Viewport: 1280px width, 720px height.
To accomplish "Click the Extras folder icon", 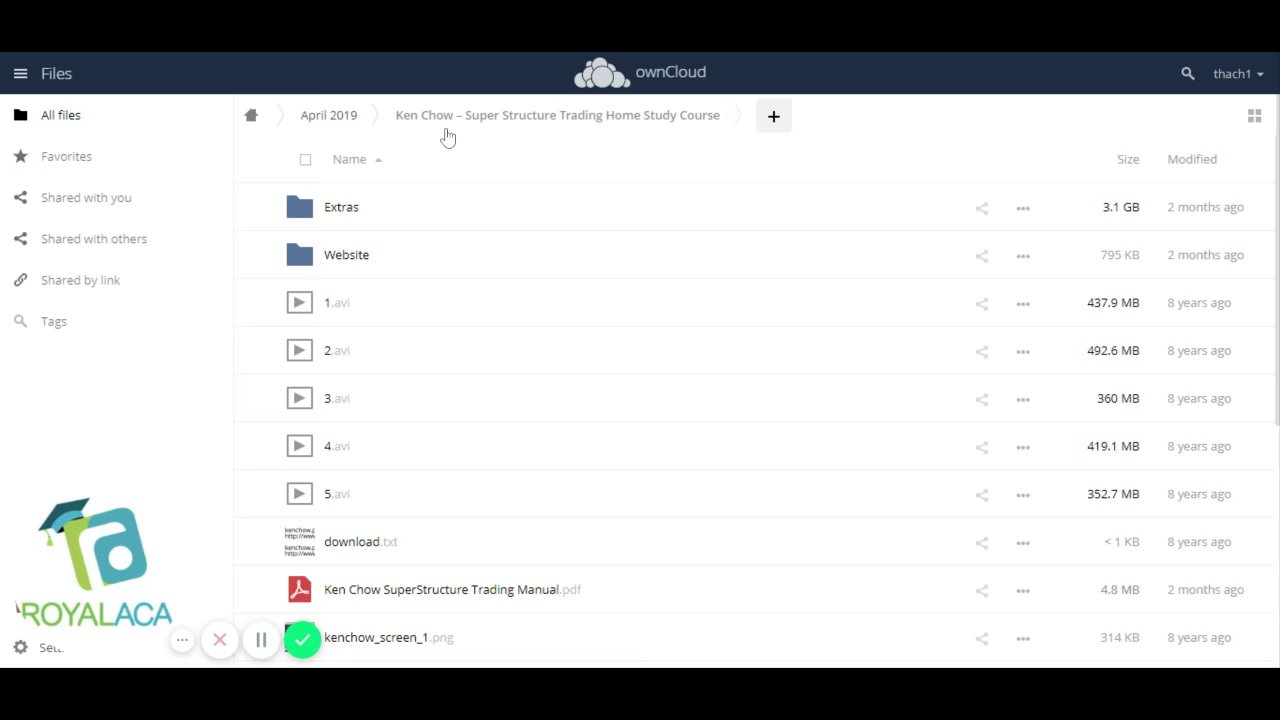I will point(299,207).
